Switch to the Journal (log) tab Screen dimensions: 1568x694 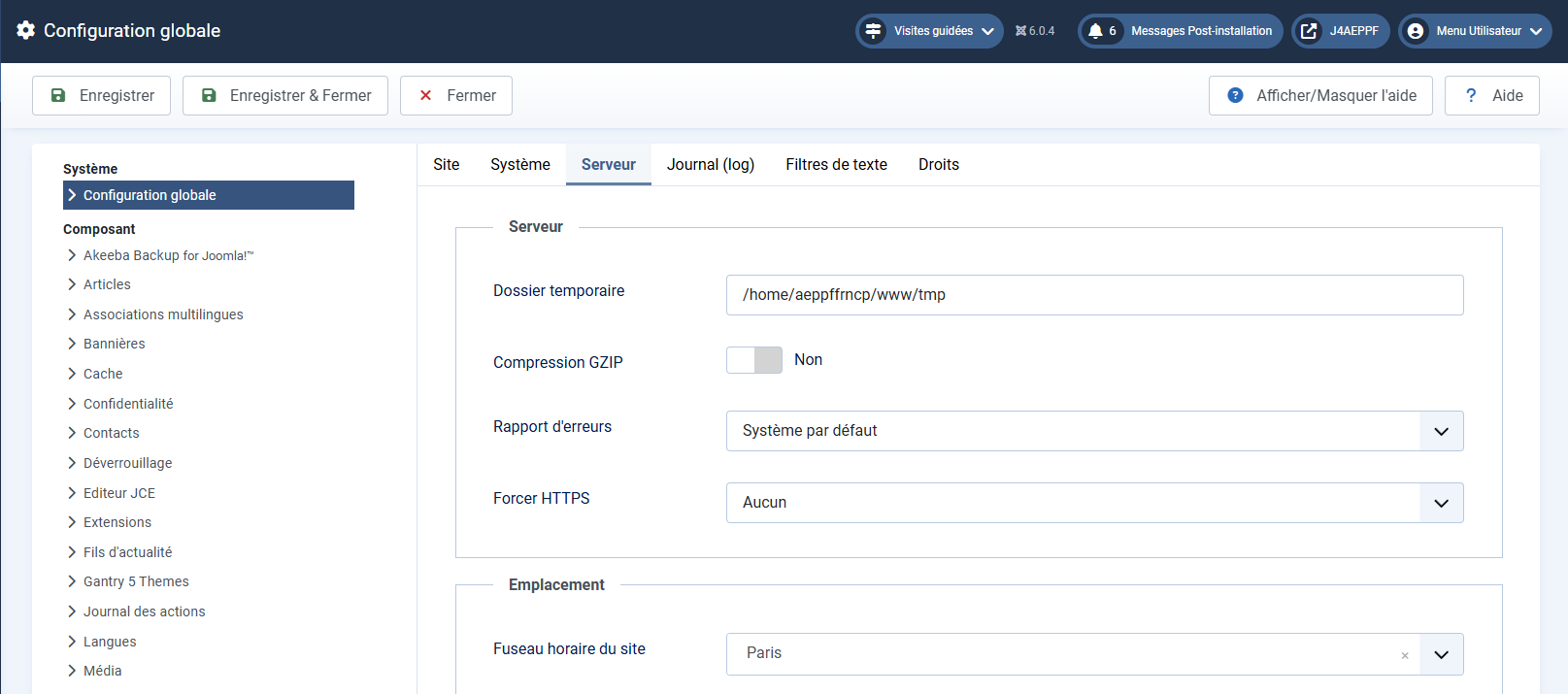710,165
